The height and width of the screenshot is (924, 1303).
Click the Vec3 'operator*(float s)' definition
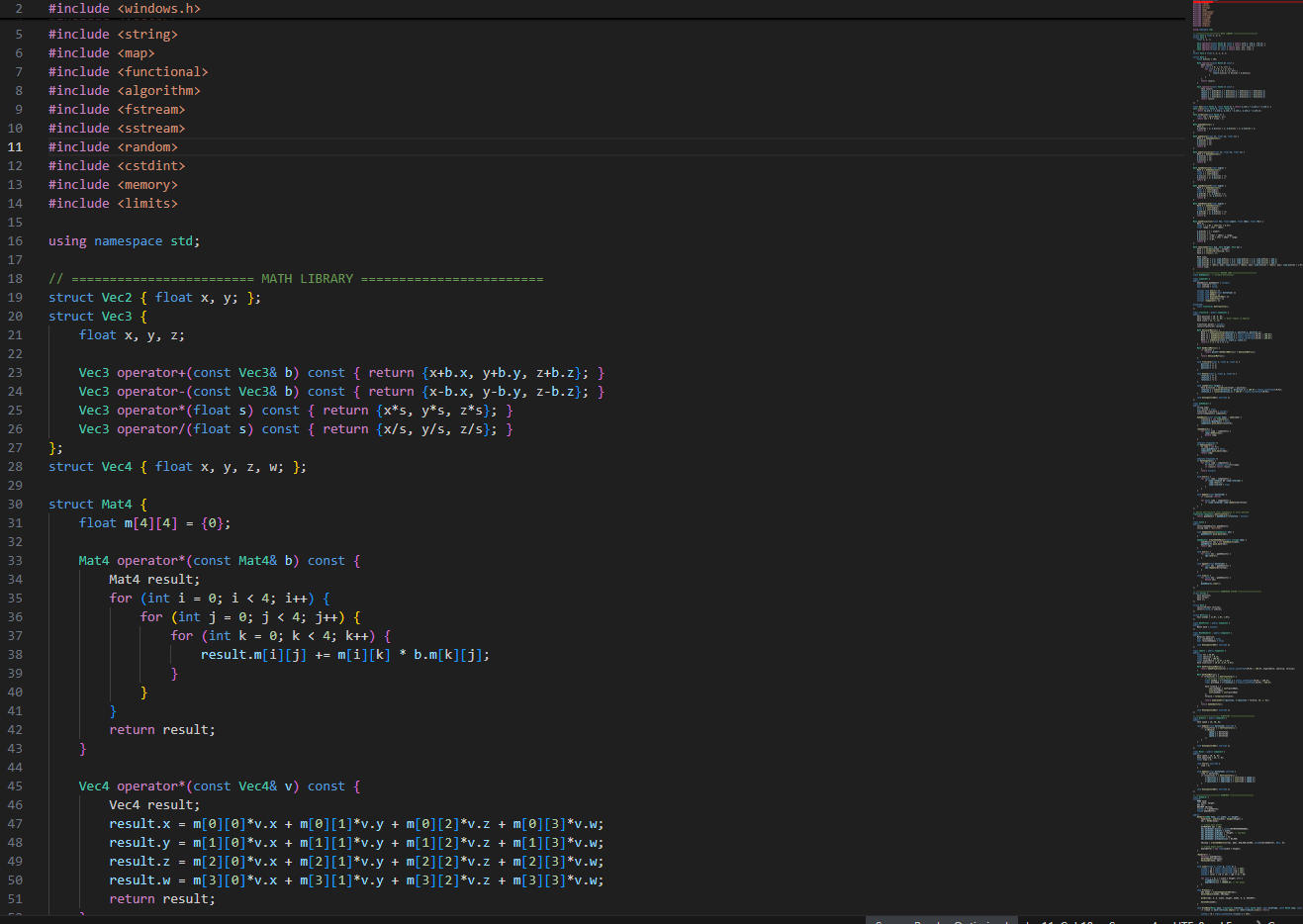click(x=296, y=410)
